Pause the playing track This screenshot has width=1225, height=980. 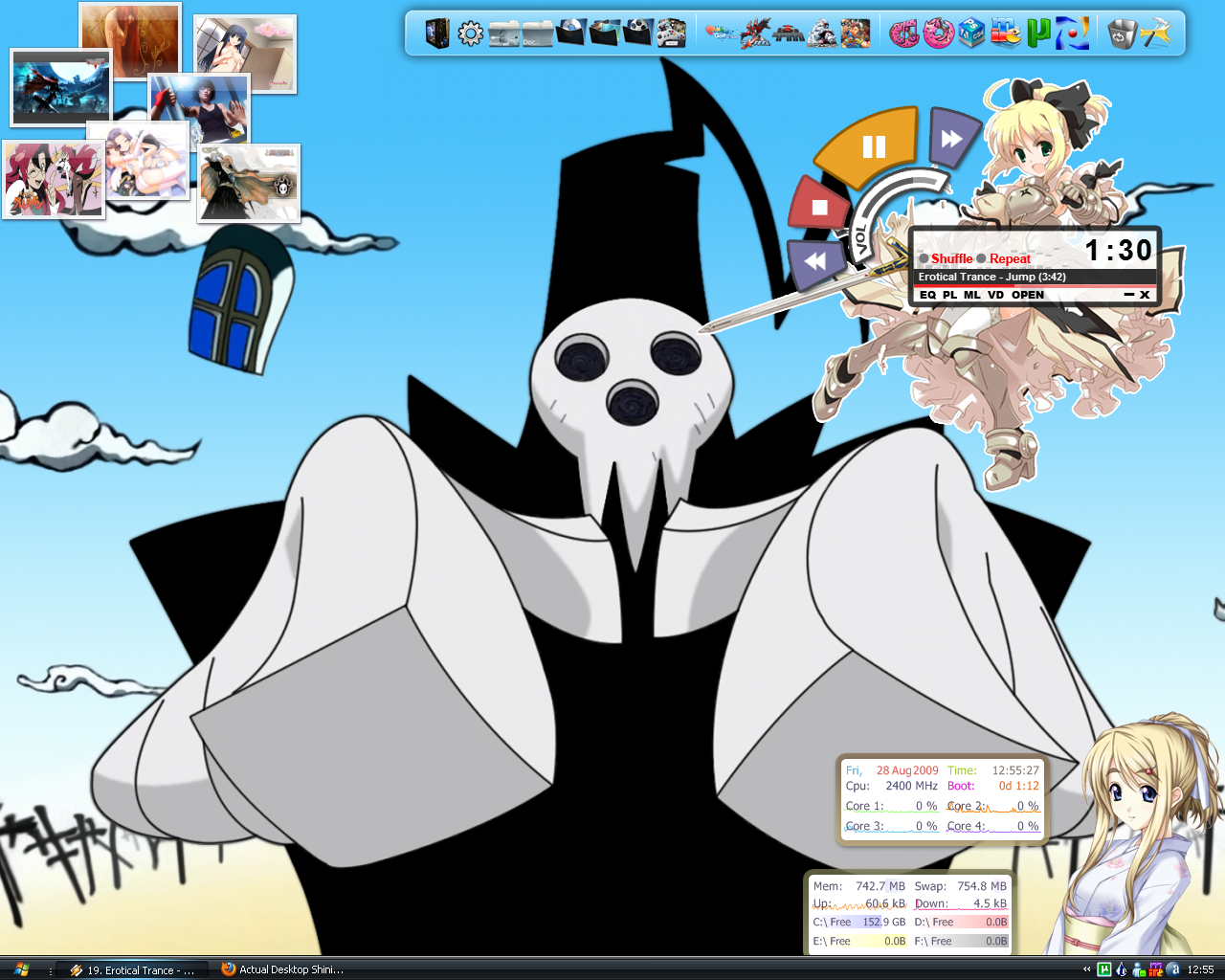pyautogui.click(x=872, y=146)
